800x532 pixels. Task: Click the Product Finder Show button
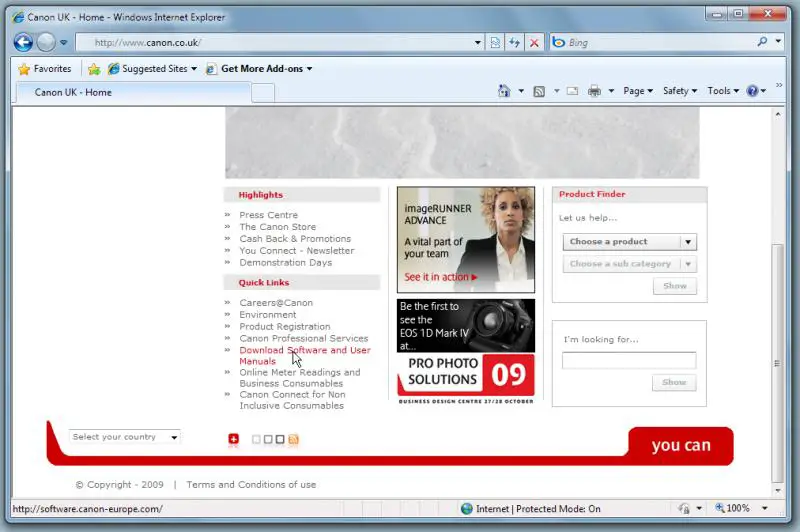674,286
